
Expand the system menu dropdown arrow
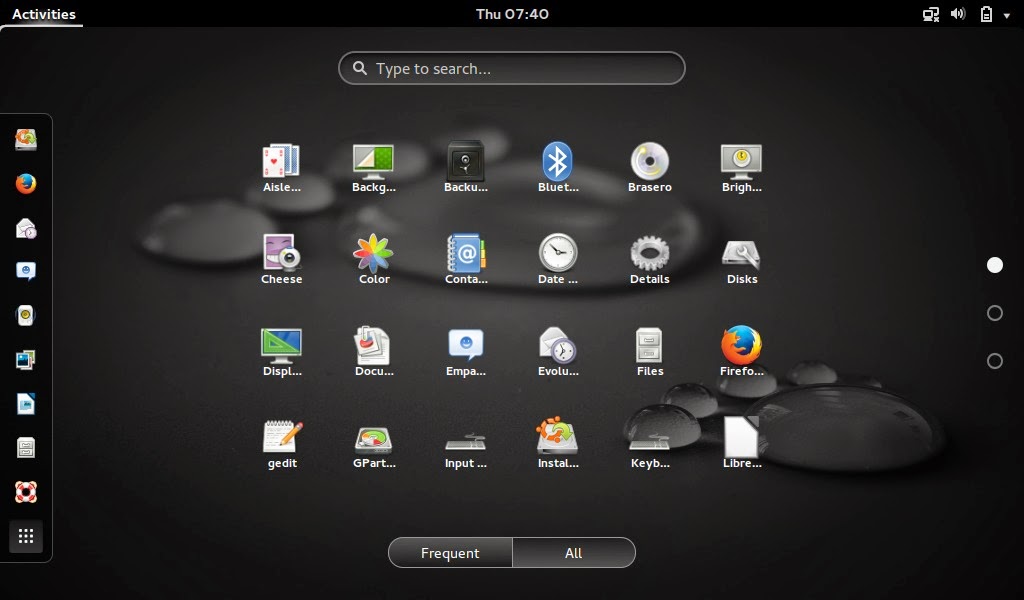pyautogui.click(x=1007, y=16)
